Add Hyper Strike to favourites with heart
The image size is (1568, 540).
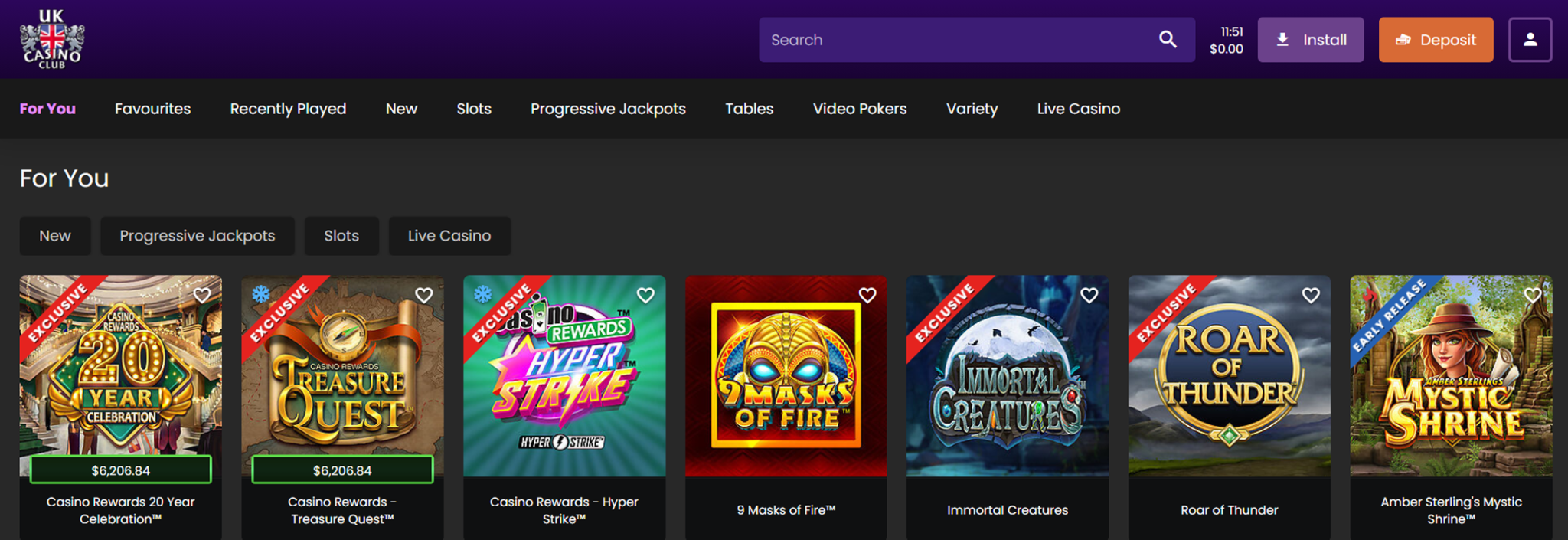tap(645, 296)
